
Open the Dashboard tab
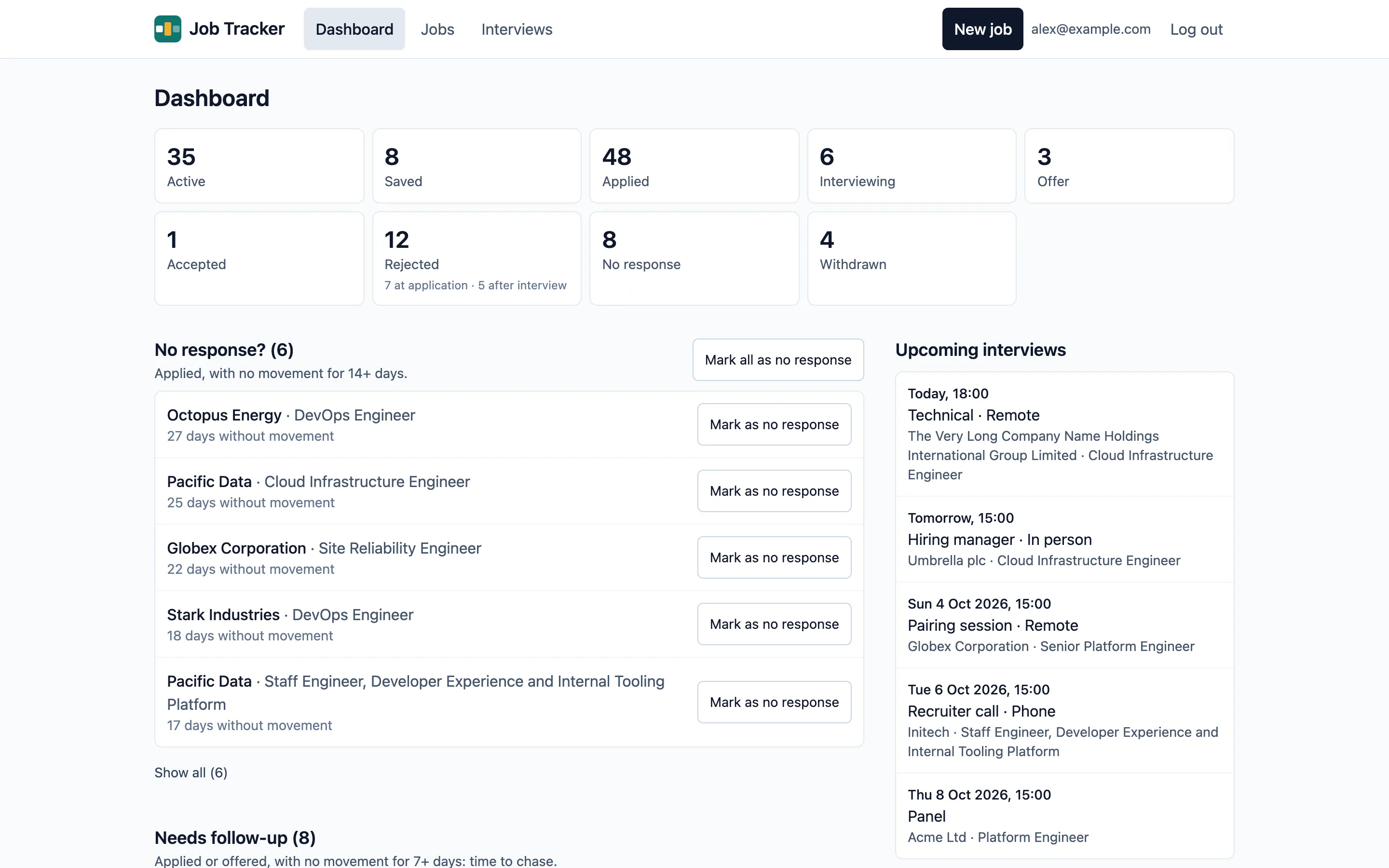[x=354, y=29]
